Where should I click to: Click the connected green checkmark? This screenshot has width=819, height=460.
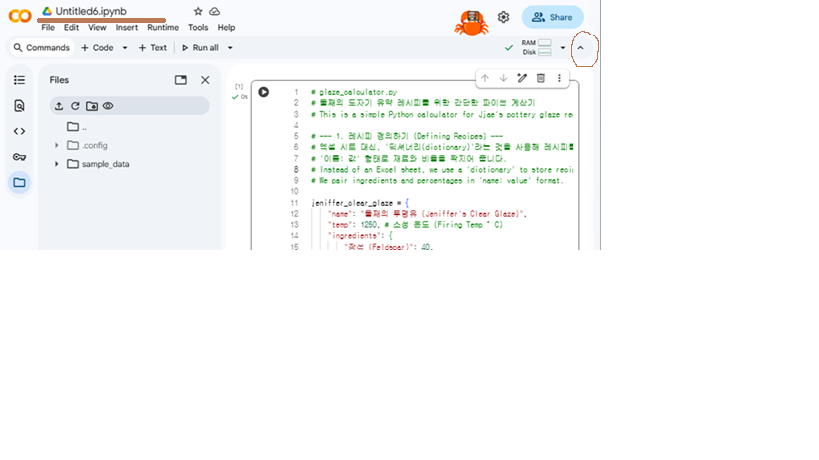pyautogui.click(x=509, y=48)
